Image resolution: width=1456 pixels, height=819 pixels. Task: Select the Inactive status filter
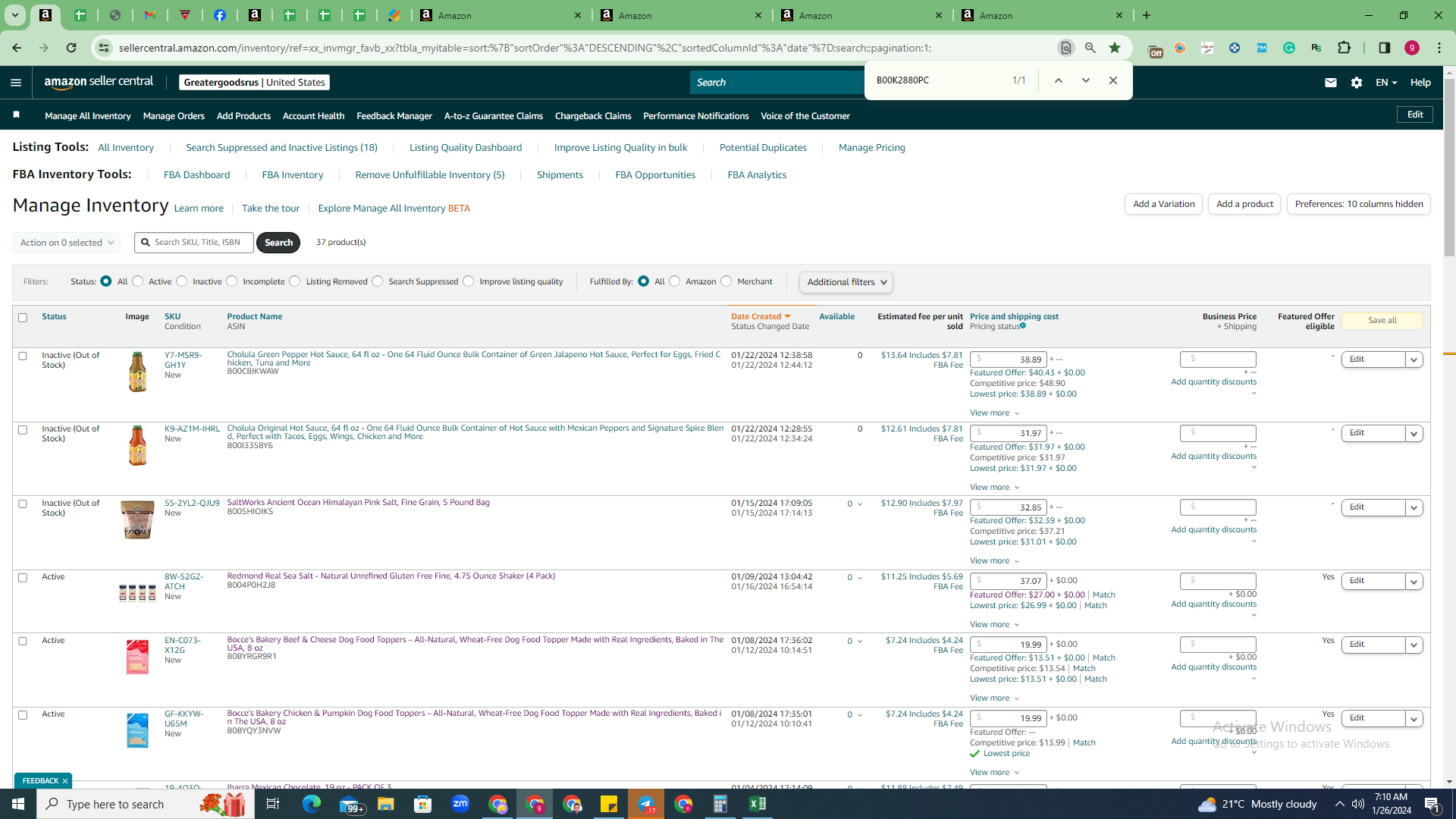click(182, 281)
